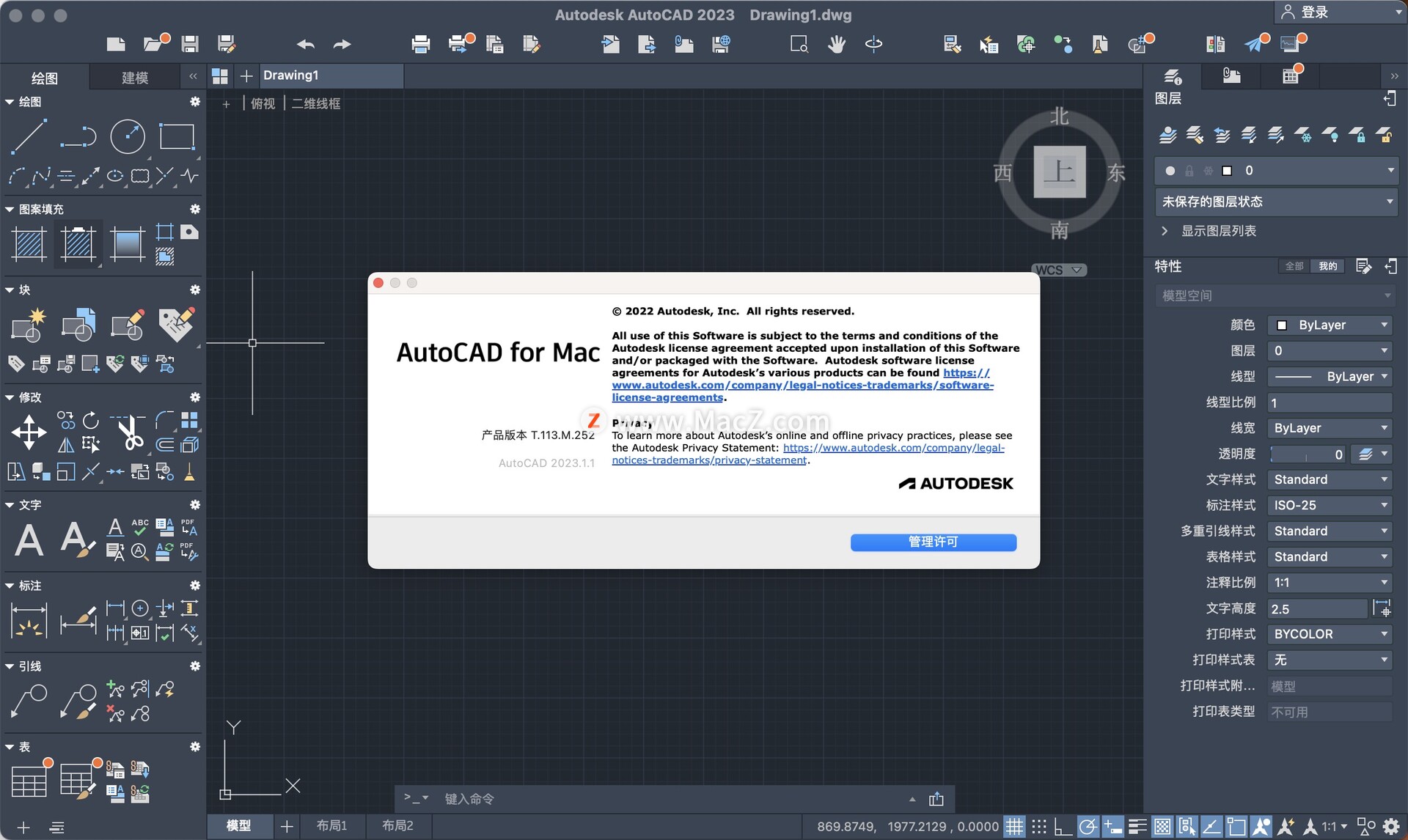
Task: Click the 管理许可 button in the dialog
Action: tap(933, 542)
